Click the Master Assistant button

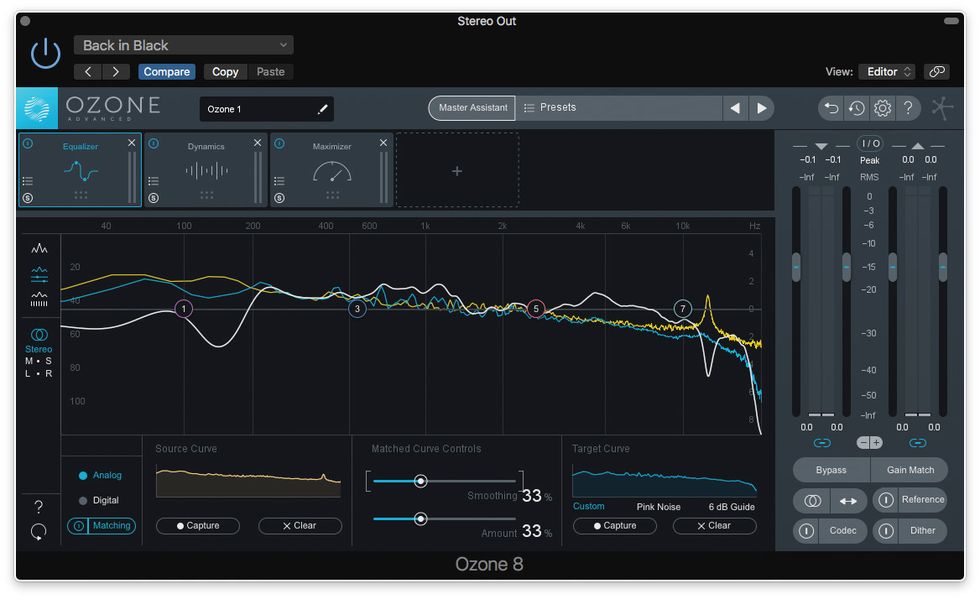pos(472,108)
